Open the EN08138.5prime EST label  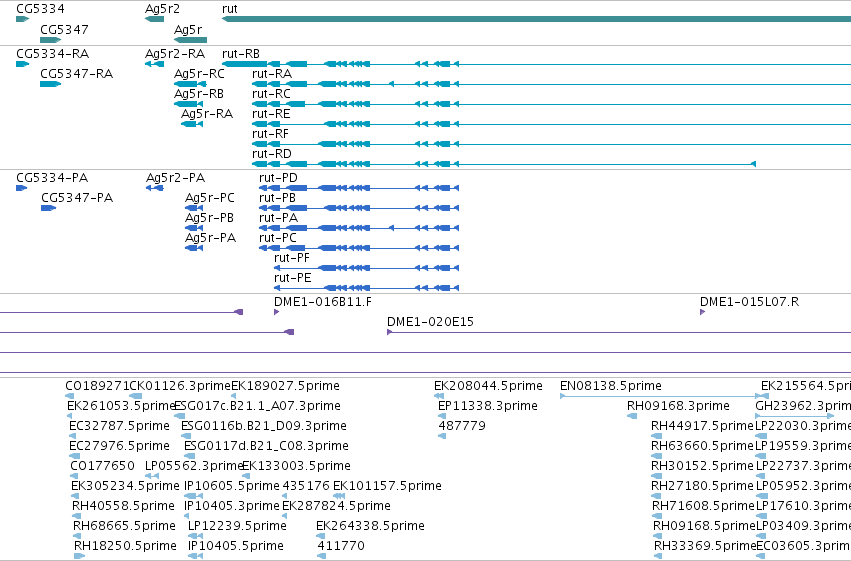[611, 386]
